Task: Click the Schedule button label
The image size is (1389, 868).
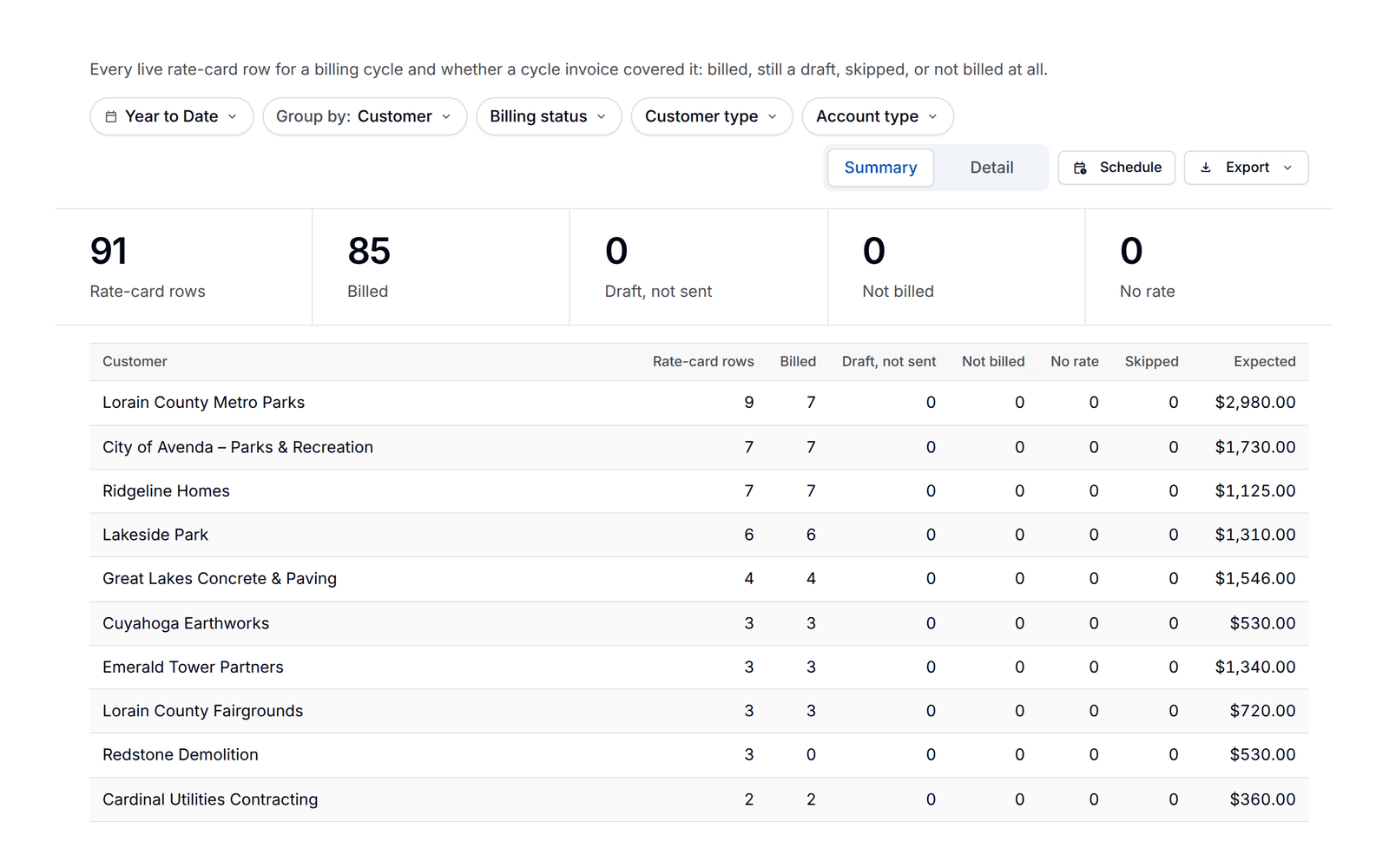Action: click(1130, 168)
